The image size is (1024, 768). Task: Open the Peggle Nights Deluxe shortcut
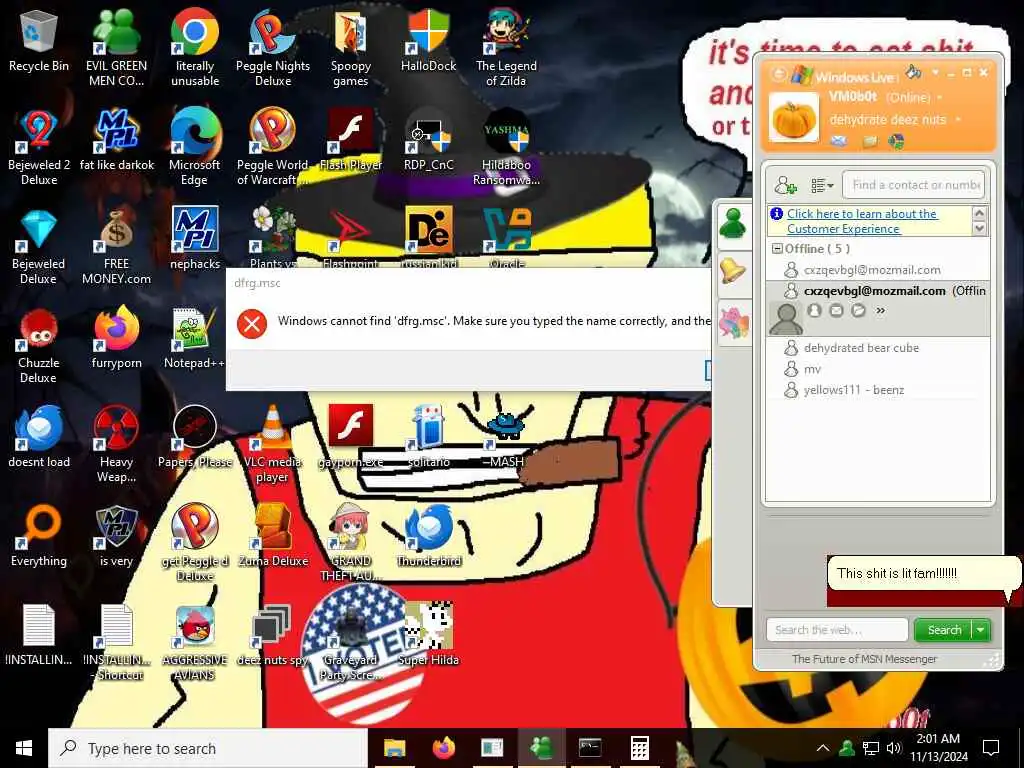click(273, 47)
